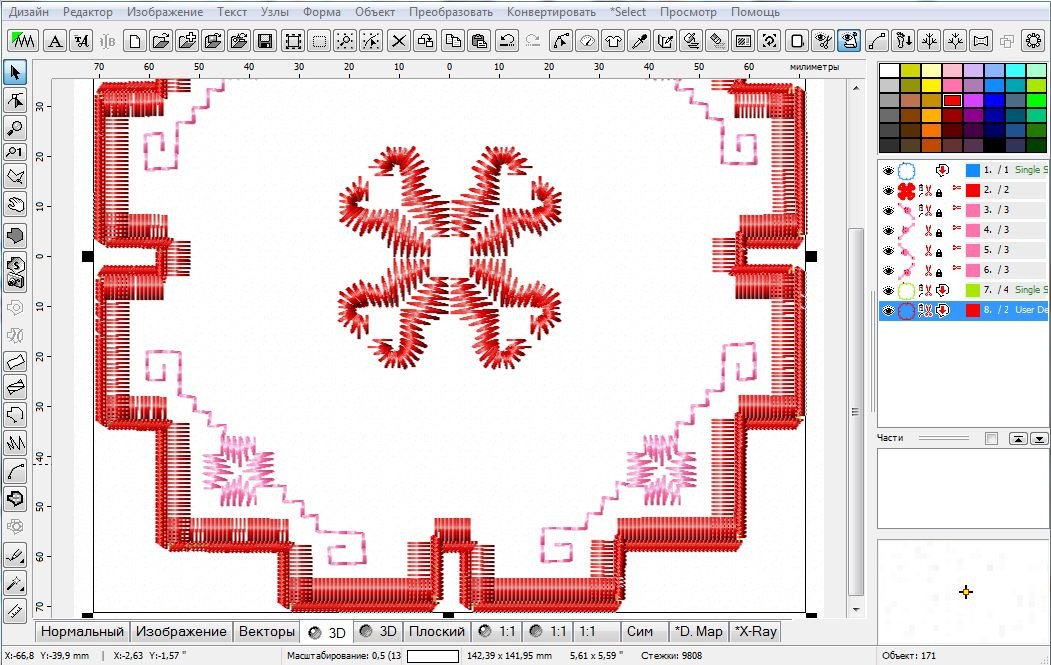
Task: Click the eye with scissors icon
Action: point(822,41)
